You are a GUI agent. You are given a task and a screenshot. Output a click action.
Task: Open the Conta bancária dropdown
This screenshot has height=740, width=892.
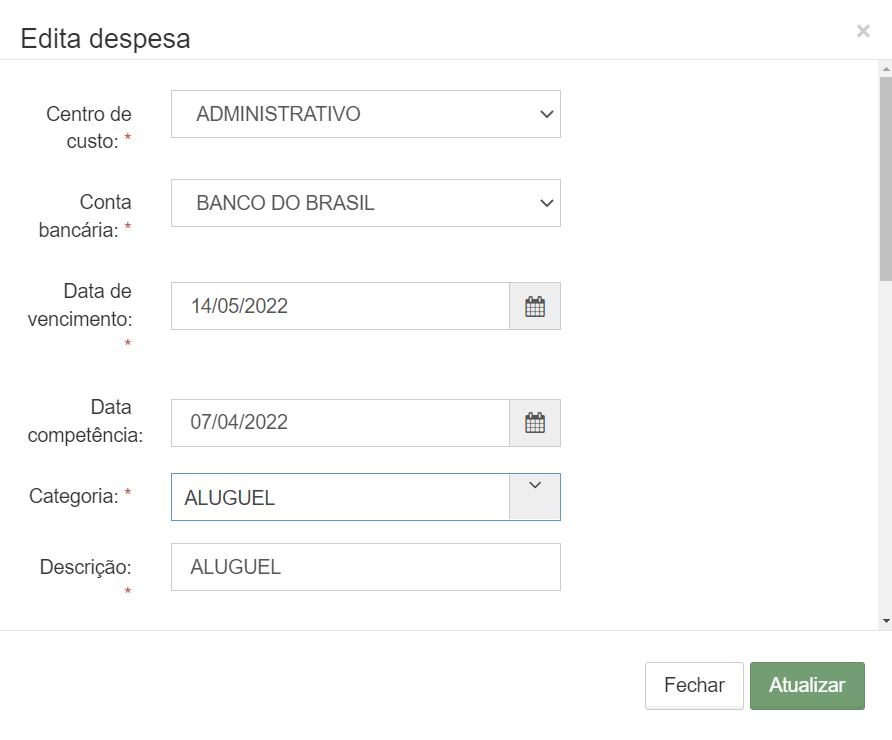pos(366,203)
